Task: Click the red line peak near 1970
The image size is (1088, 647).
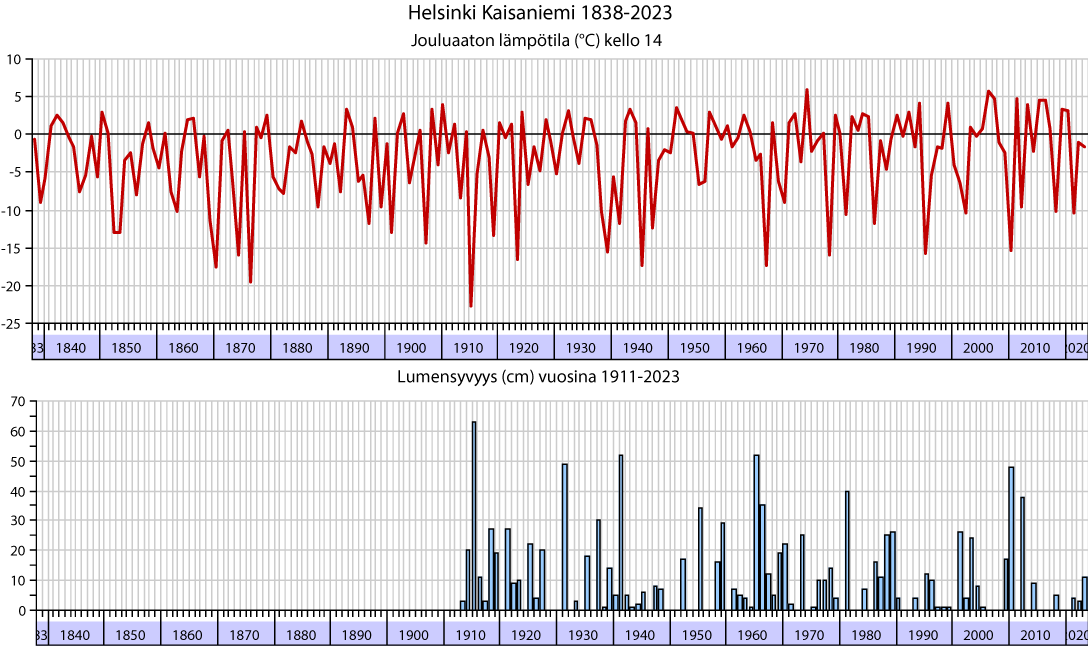Action: pyautogui.click(x=807, y=91)
